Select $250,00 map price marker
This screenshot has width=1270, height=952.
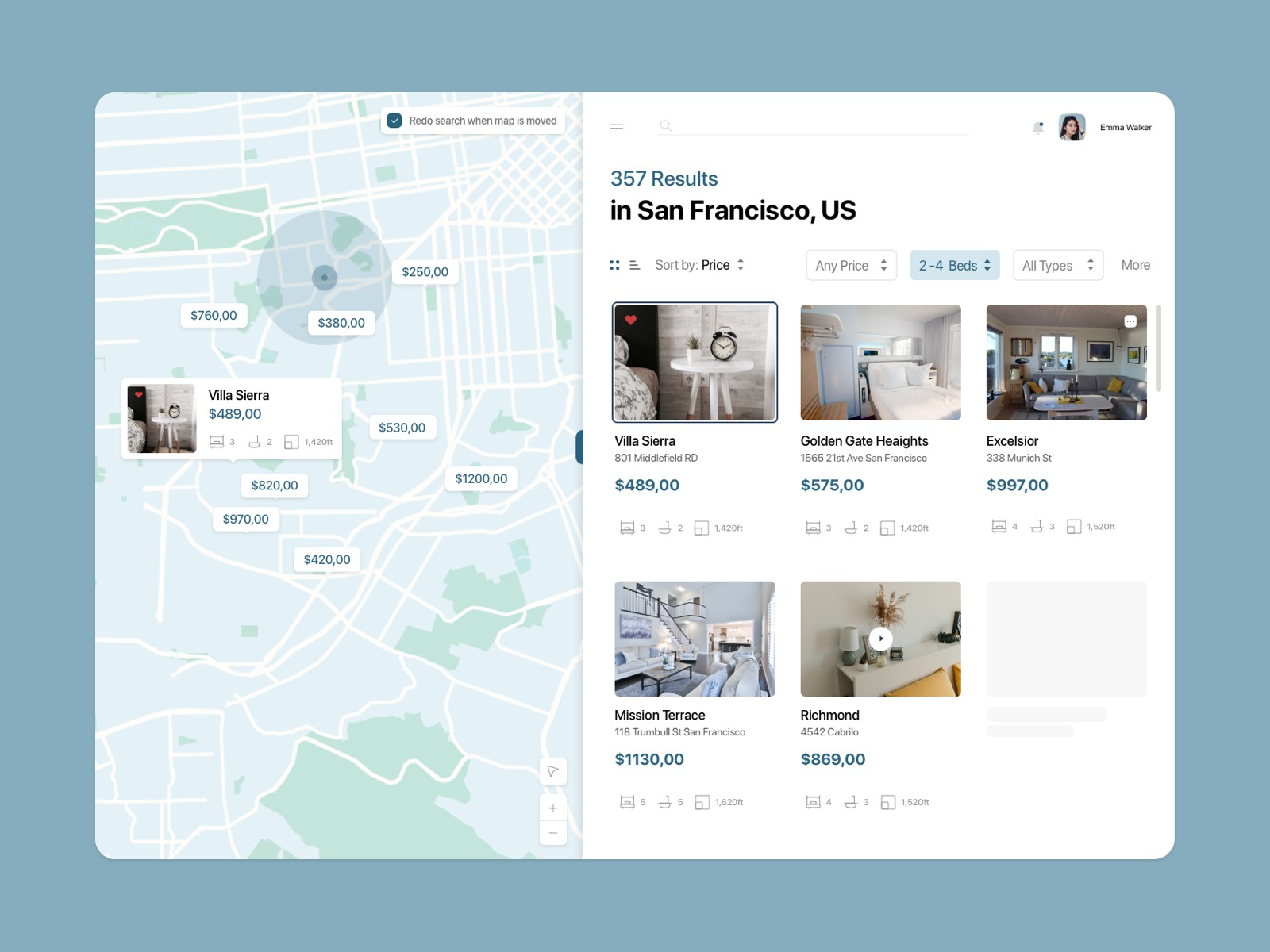425,271
